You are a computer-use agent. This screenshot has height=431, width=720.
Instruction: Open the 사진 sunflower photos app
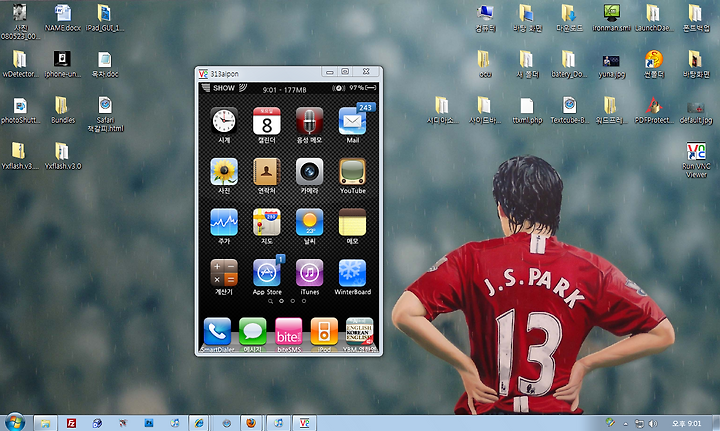[x=224, y=172]
